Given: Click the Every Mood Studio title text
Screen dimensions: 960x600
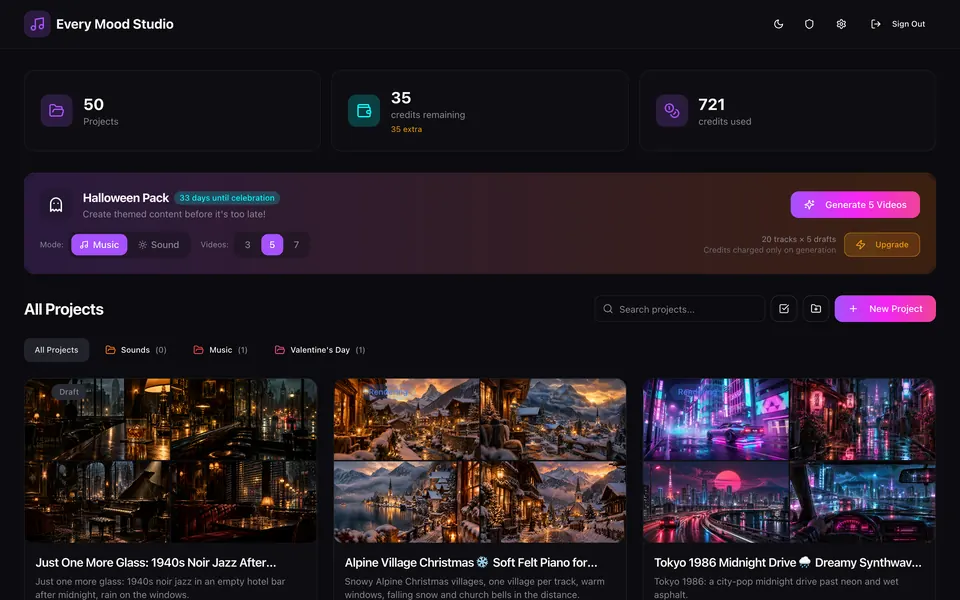Looking at the screenshot, I should point(114,24).
